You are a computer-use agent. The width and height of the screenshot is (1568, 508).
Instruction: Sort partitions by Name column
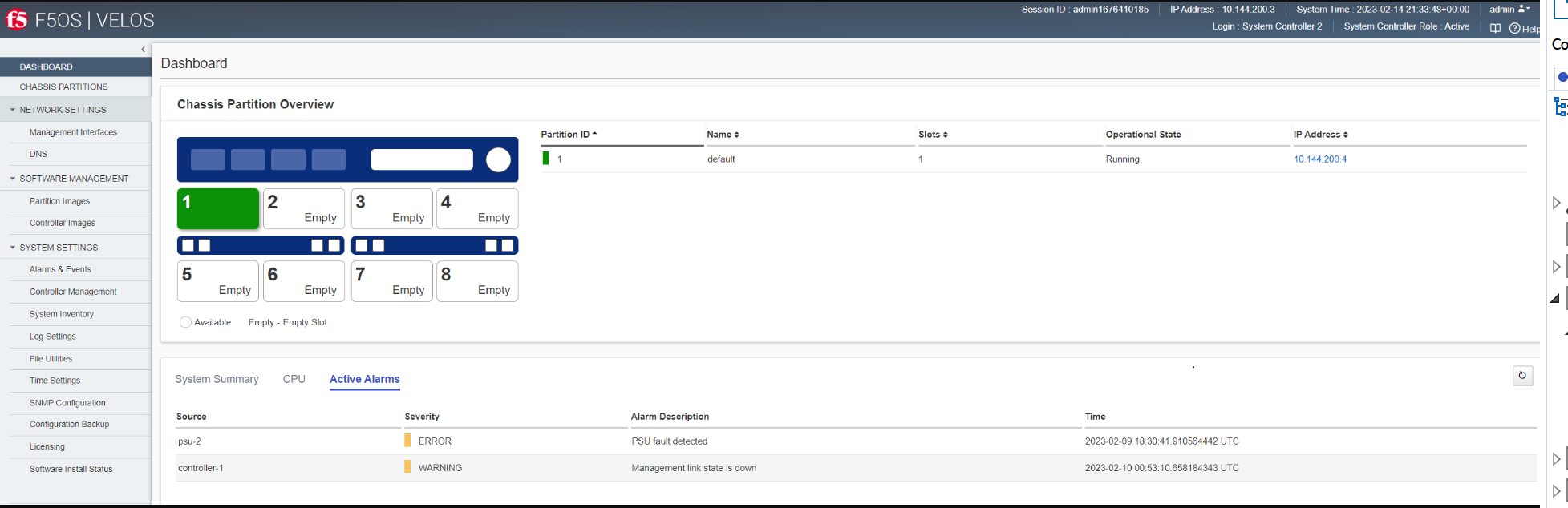tap(723, 135)
